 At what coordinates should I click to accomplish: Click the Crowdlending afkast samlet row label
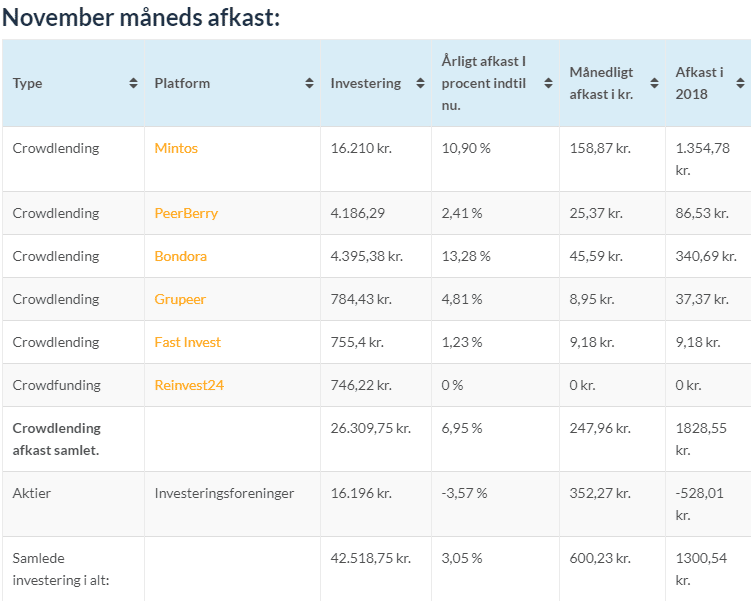(57, 438)
